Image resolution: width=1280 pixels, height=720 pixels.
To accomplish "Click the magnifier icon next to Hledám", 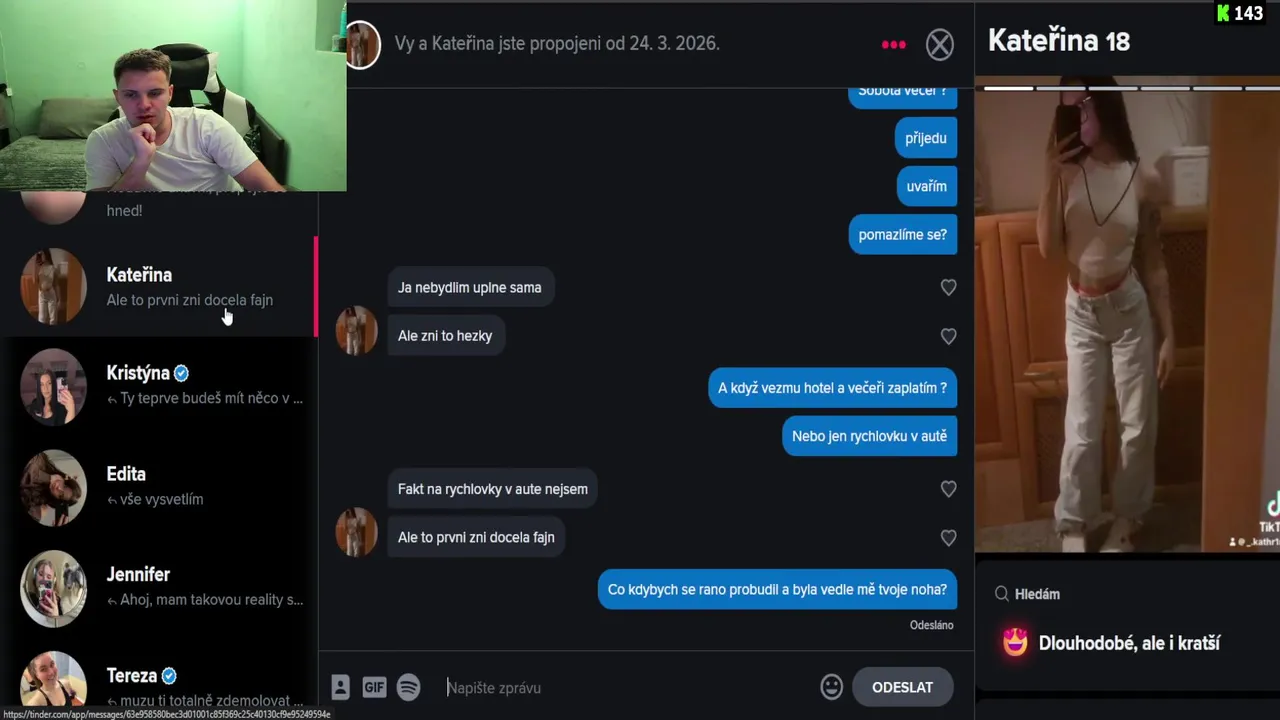I will tap(1001, 594).
